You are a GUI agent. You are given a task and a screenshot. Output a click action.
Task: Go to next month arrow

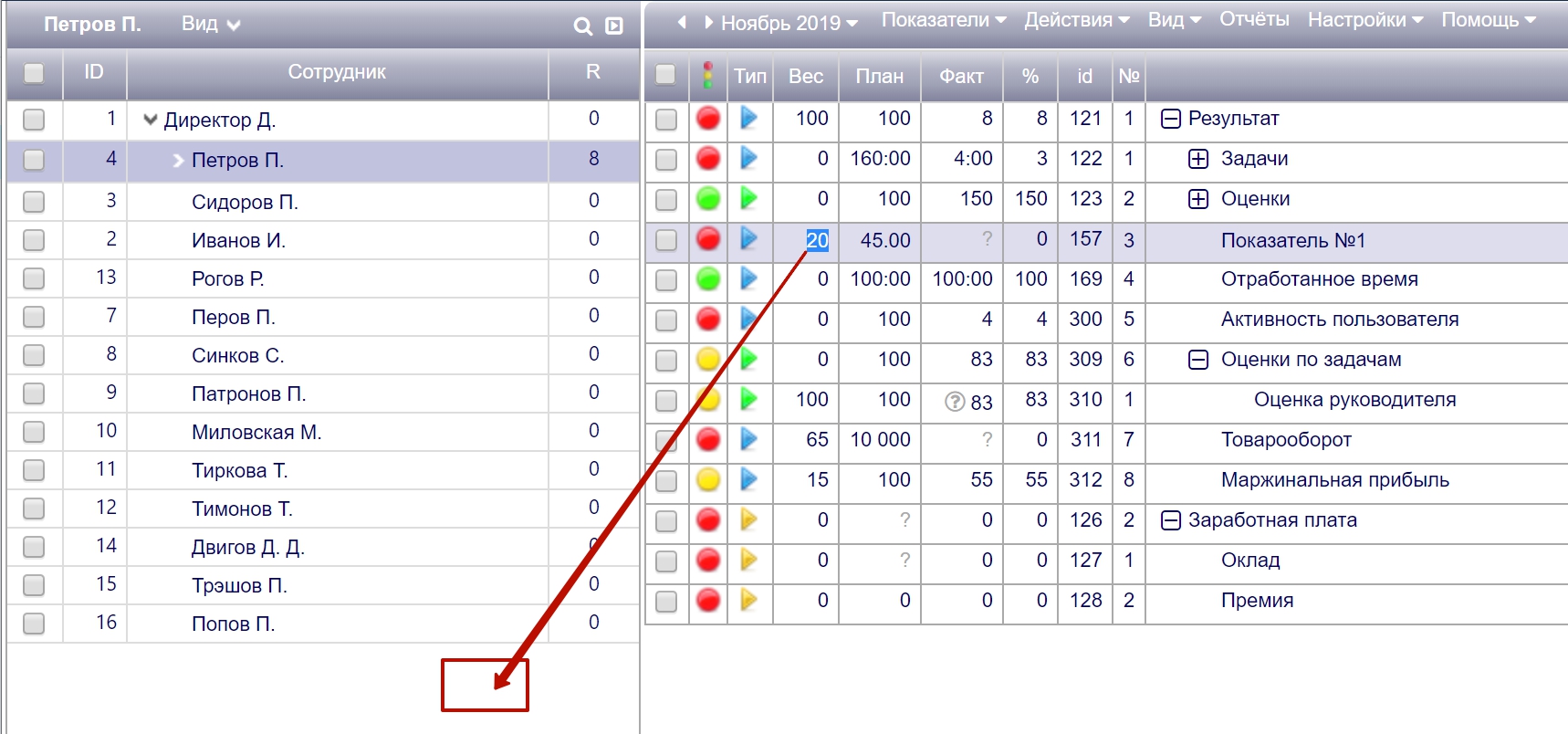708,22
